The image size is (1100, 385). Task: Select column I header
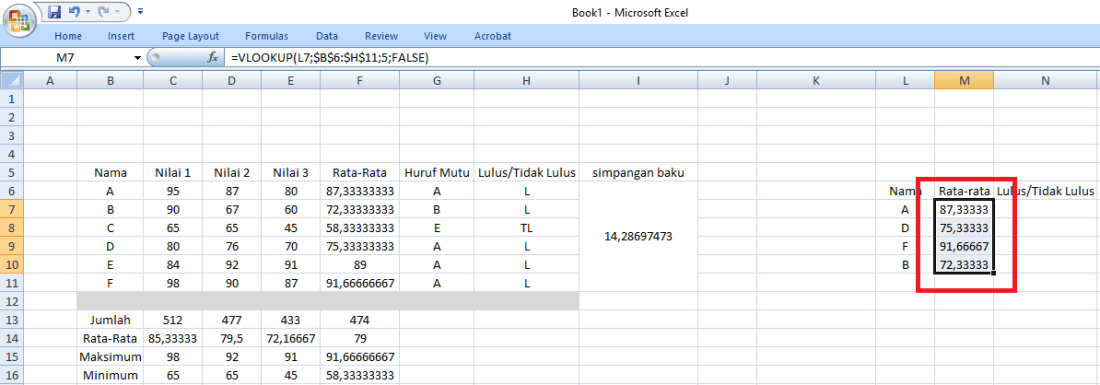point(638,81)
